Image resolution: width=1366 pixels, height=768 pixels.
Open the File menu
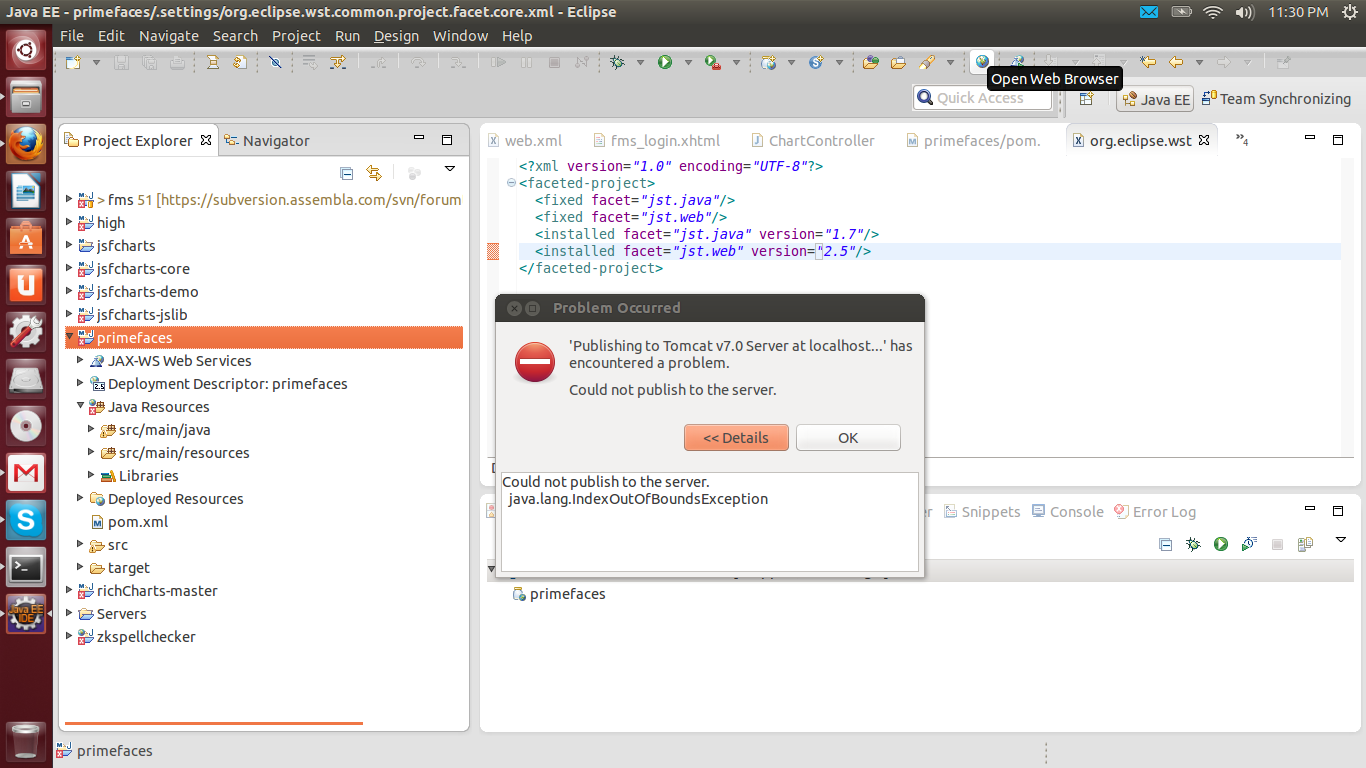(72, 36)
